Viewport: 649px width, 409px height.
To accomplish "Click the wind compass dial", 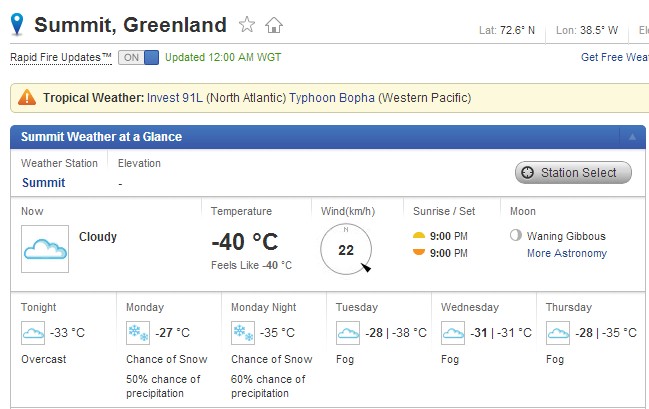I will [346, 249].
